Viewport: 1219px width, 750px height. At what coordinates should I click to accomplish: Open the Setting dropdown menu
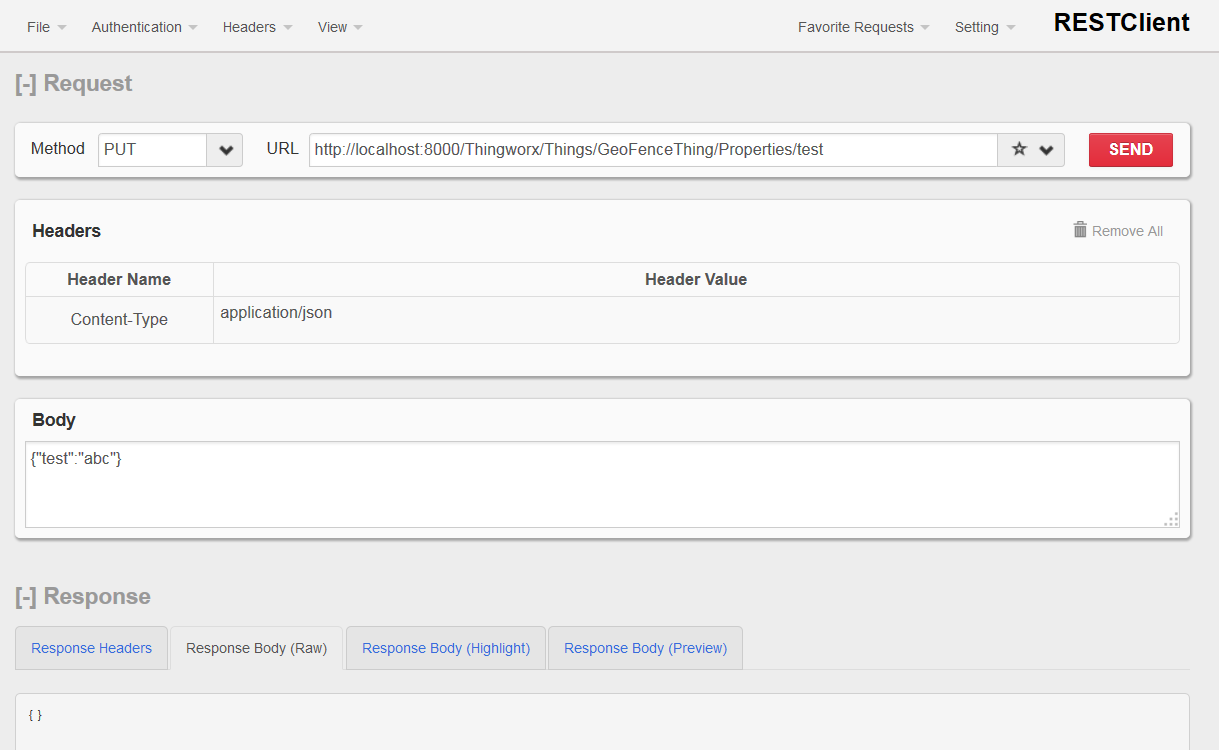point(984,27)
